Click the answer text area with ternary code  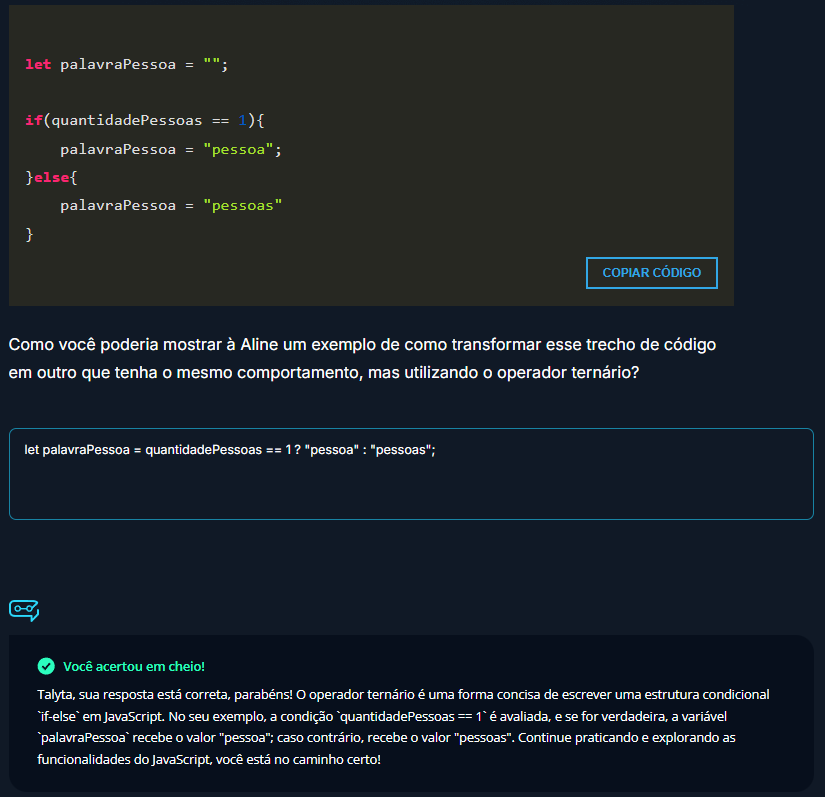pyautogui.click(x=411, y=474)
